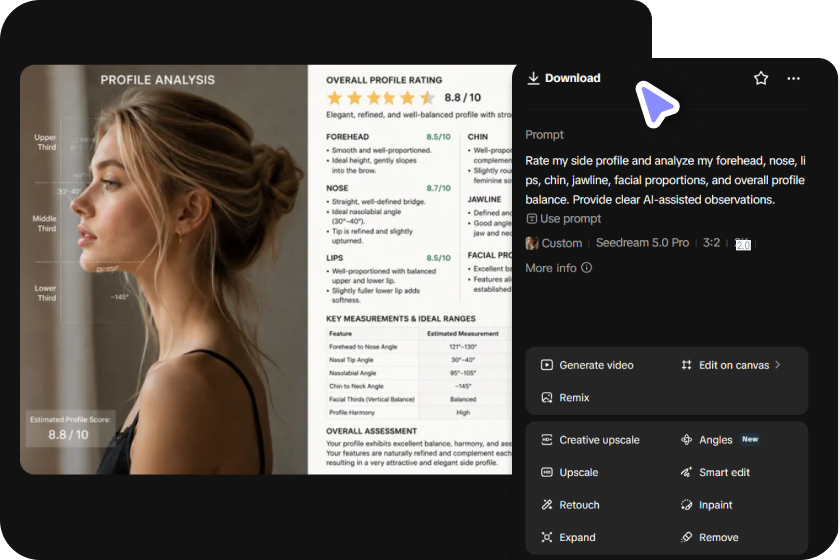The image size is (840, 560).
Task: Click the Download button
Action: tap(564, 78)
